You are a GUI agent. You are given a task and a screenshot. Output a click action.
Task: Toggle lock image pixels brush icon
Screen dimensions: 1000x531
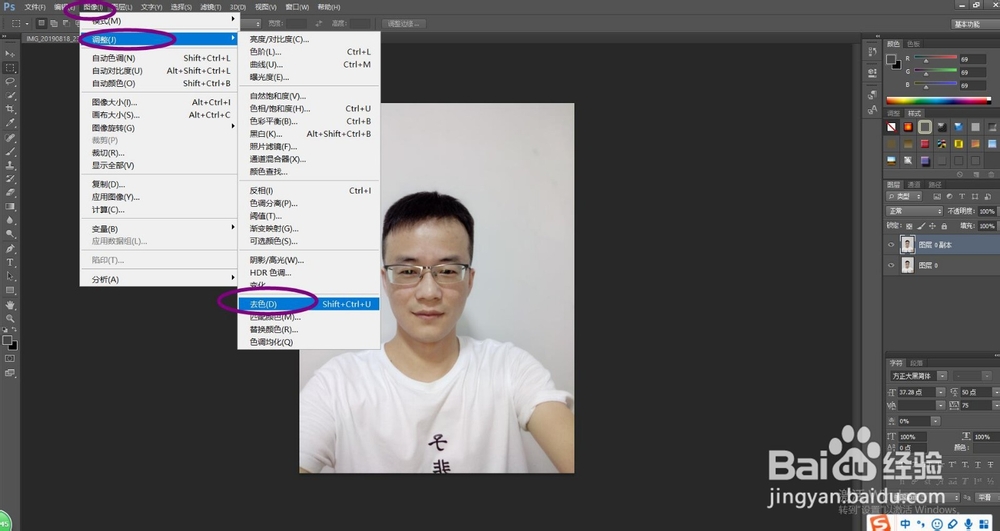click(921, 226)
